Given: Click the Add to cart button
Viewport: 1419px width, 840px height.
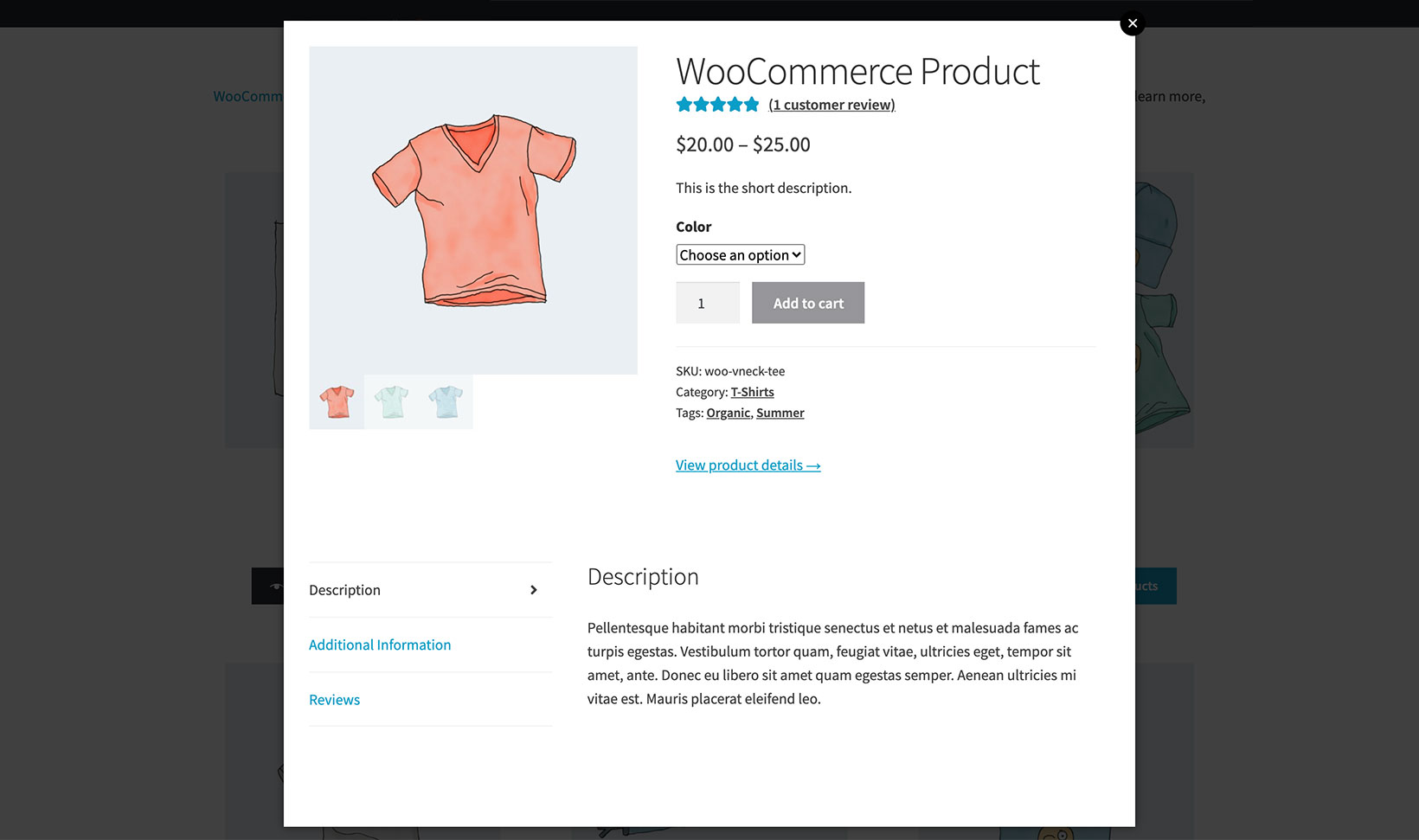Looking at the screenshot, I should pyautogui.click(x=807, y=303).
